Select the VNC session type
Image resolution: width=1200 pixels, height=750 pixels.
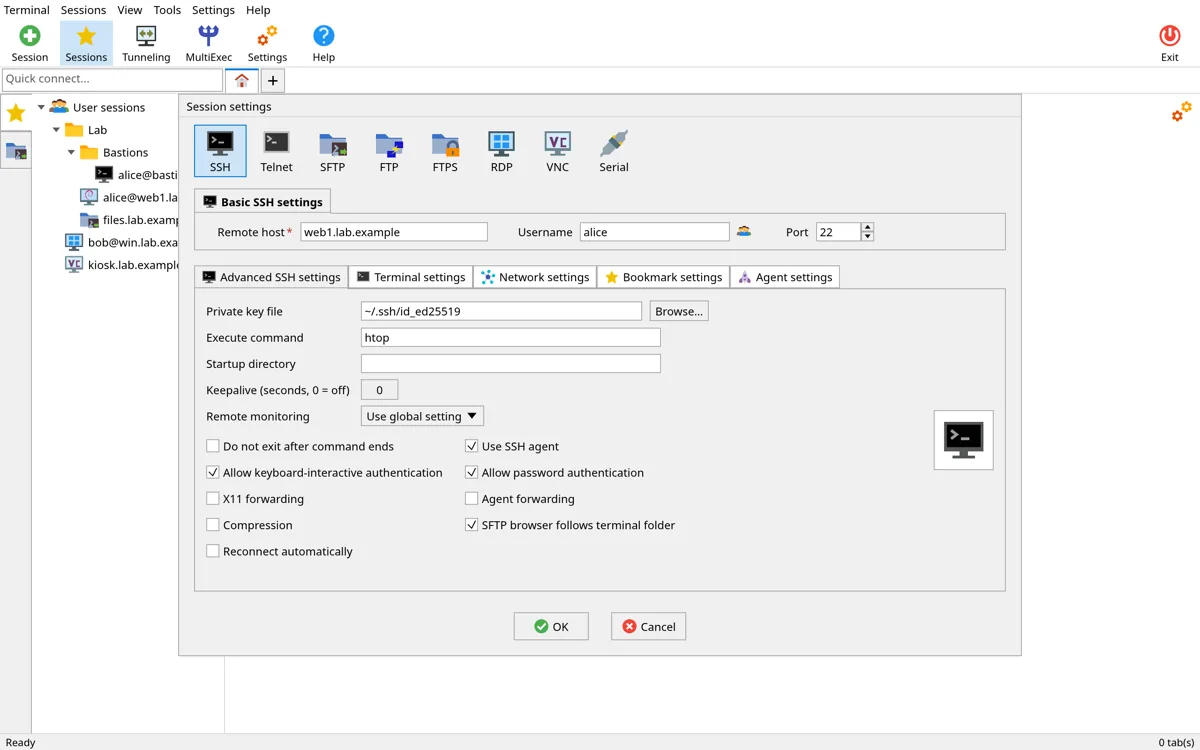coord(557,151)
